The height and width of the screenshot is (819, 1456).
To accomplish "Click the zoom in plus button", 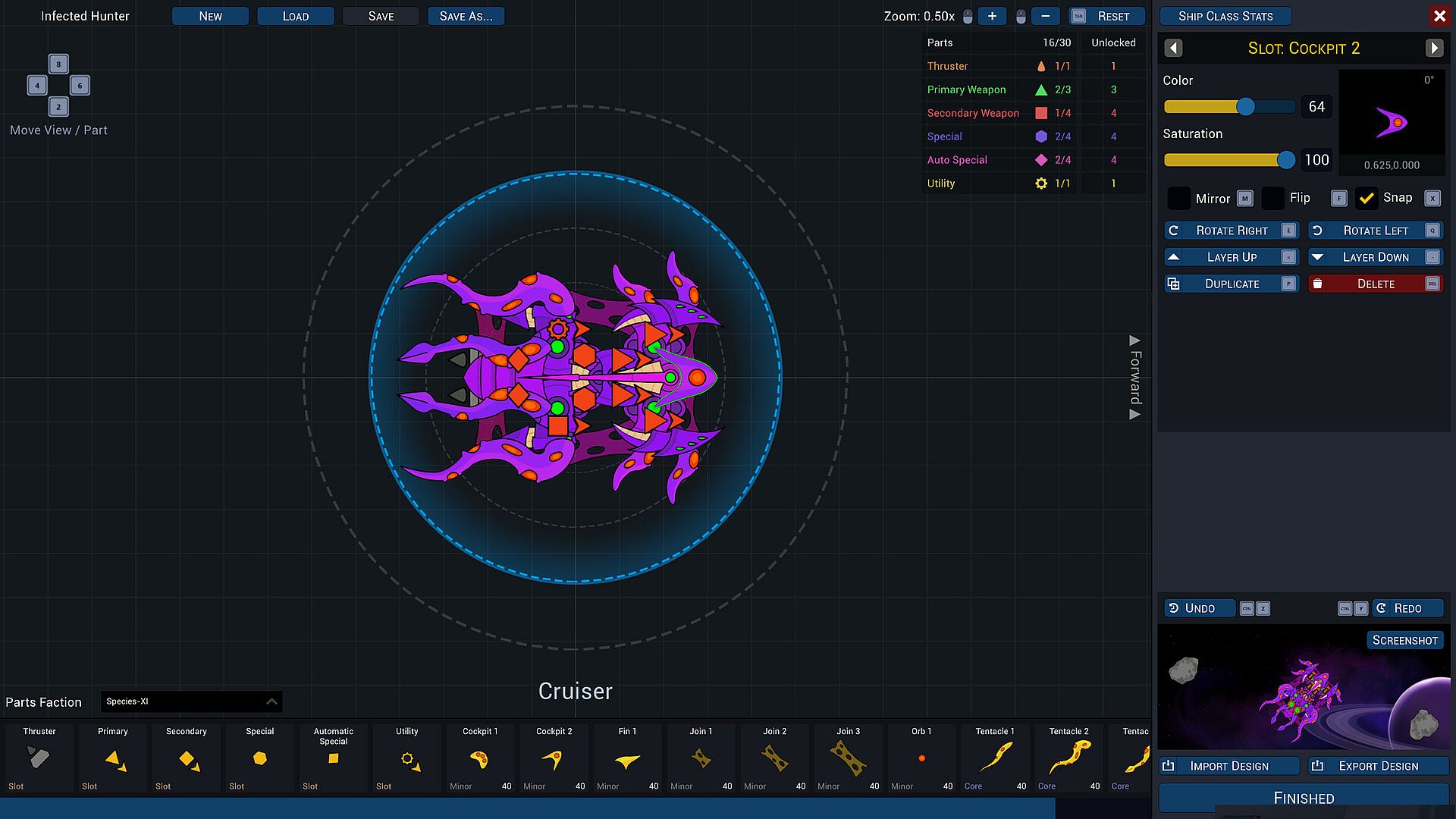I will tap(992, 16).
